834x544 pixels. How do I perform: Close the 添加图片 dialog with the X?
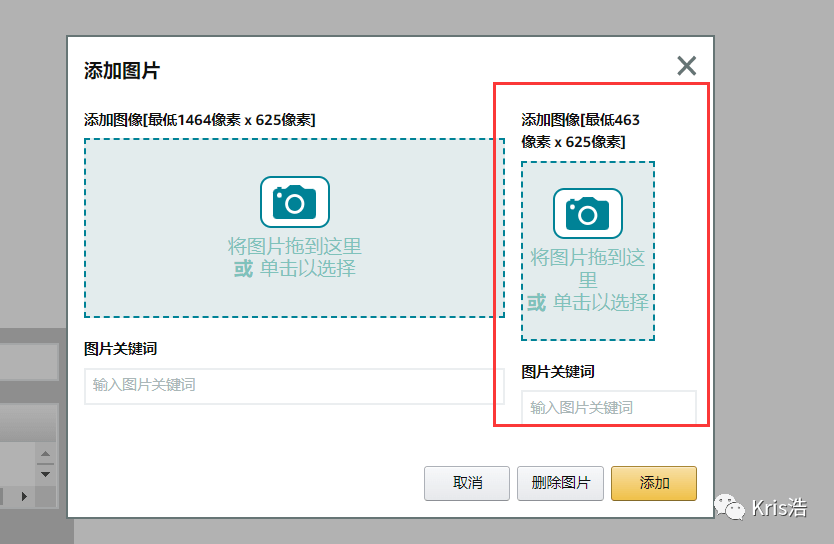point(686,67)
